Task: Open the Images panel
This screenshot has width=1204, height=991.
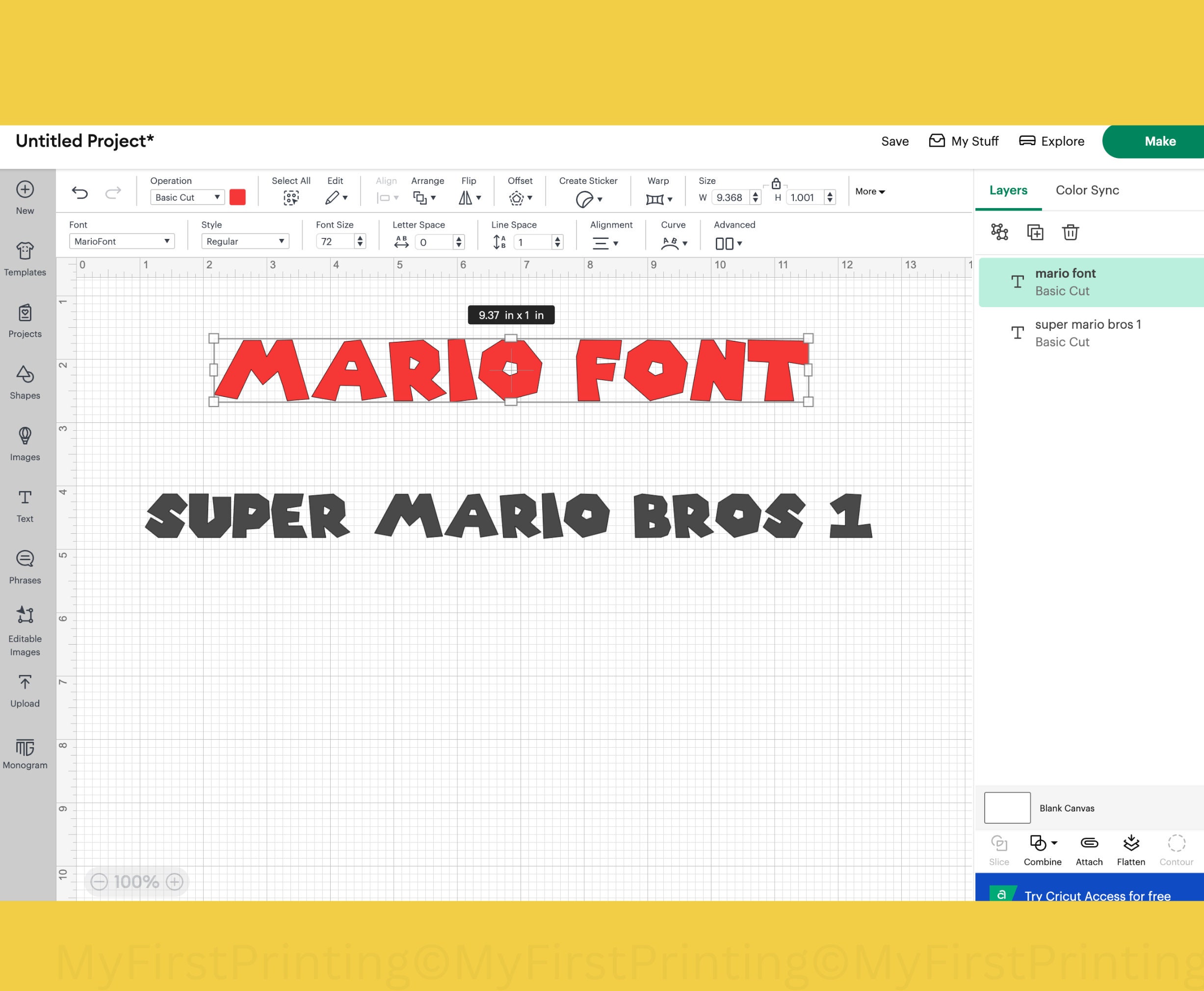Action: (25, 443)
